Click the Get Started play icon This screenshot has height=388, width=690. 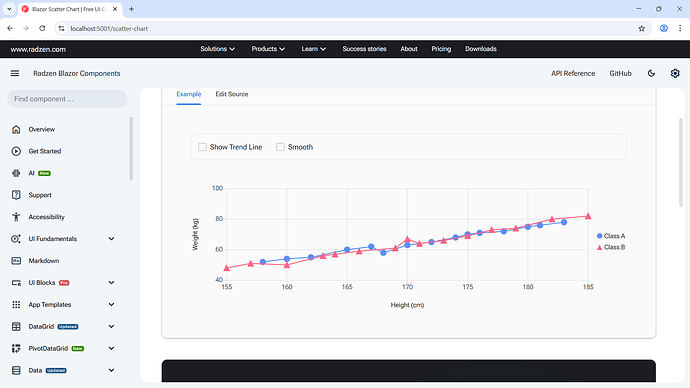(16, 151)
